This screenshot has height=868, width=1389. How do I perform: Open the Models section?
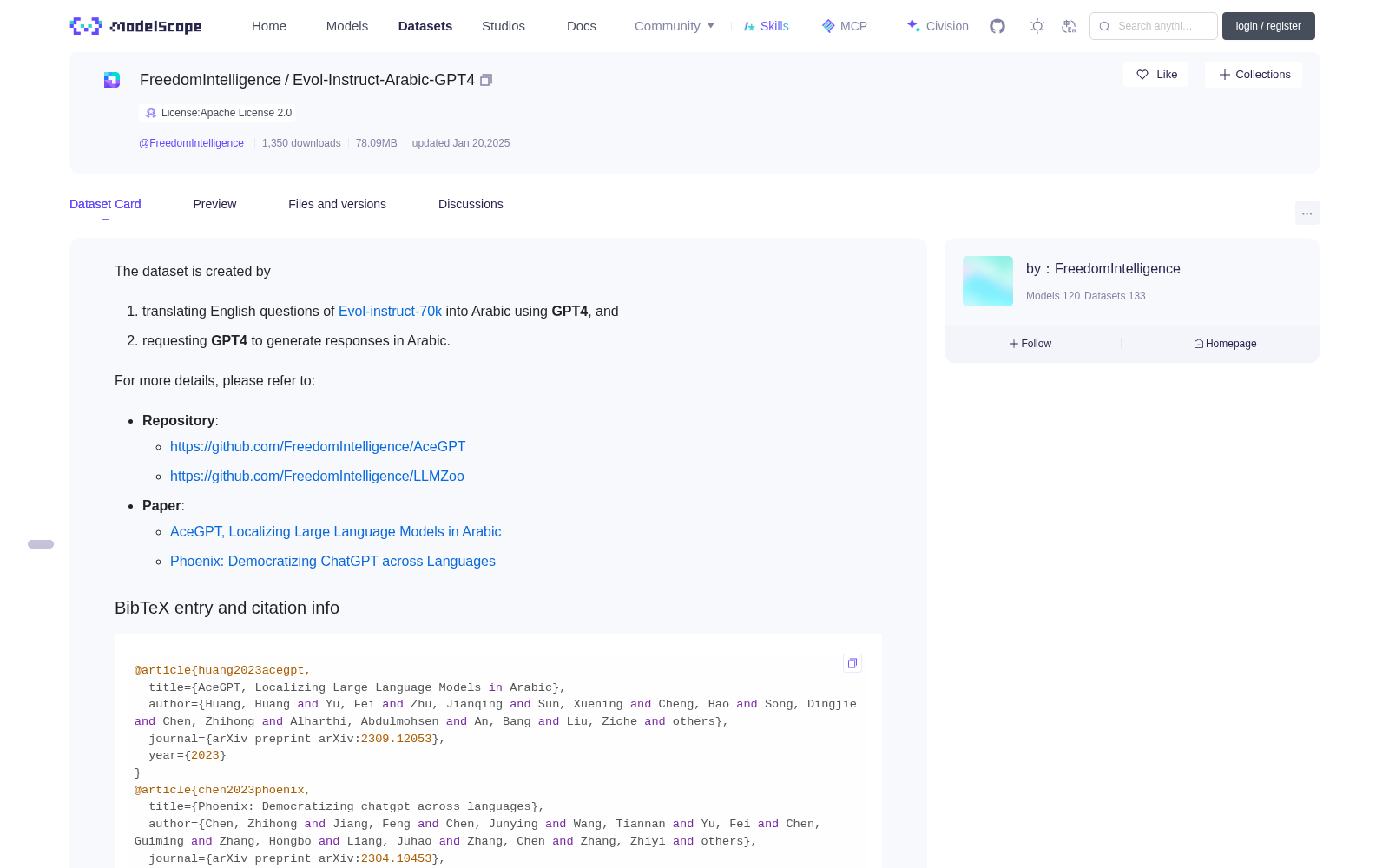tap(347, 26)
